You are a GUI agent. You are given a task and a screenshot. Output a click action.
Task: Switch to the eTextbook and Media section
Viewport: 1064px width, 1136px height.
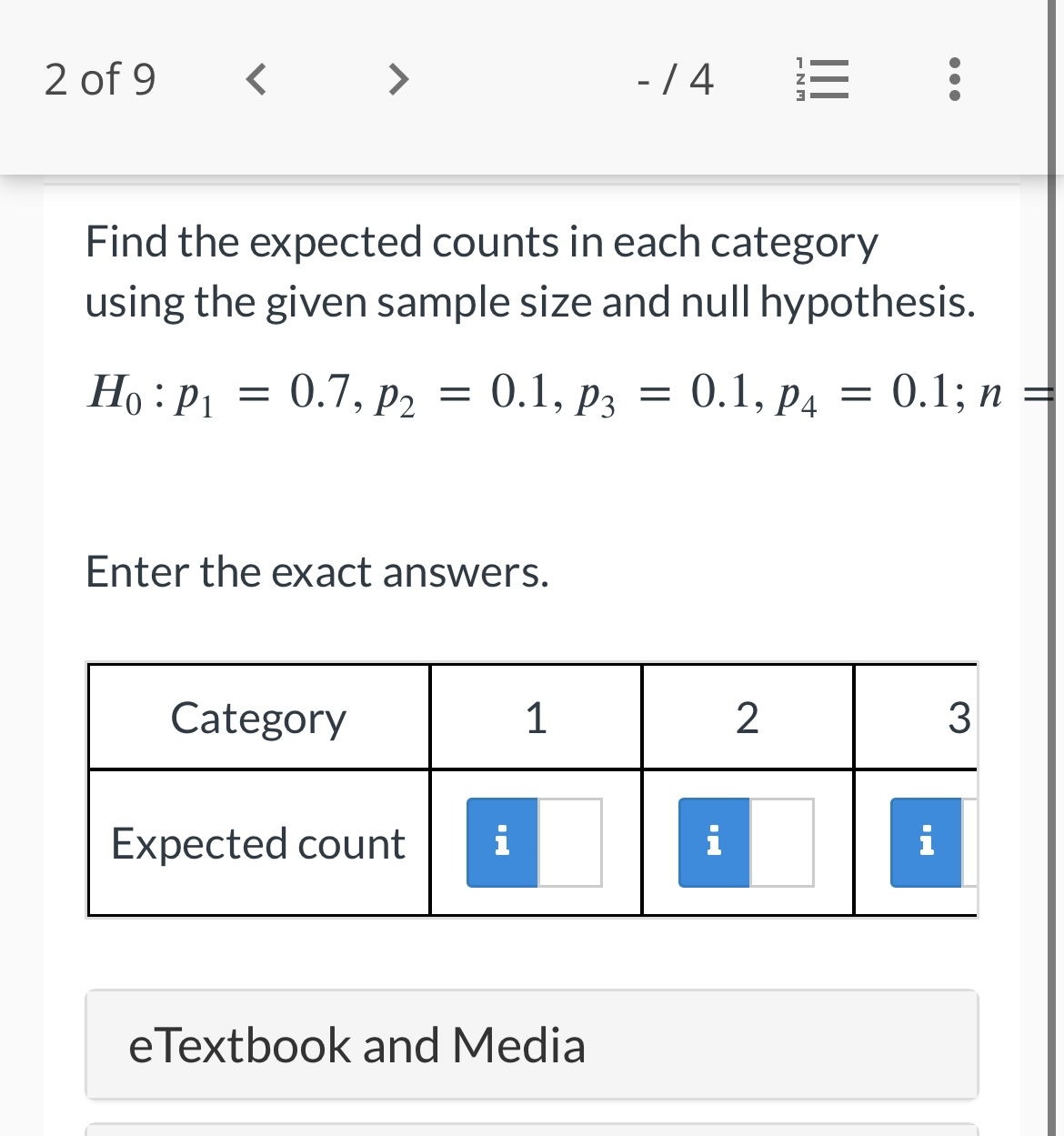(x=531, y=1043)
